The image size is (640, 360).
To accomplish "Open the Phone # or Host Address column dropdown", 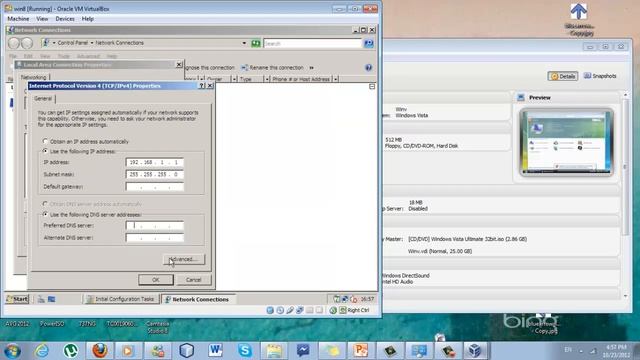I will pyautogui.click(x=336, y=79).
